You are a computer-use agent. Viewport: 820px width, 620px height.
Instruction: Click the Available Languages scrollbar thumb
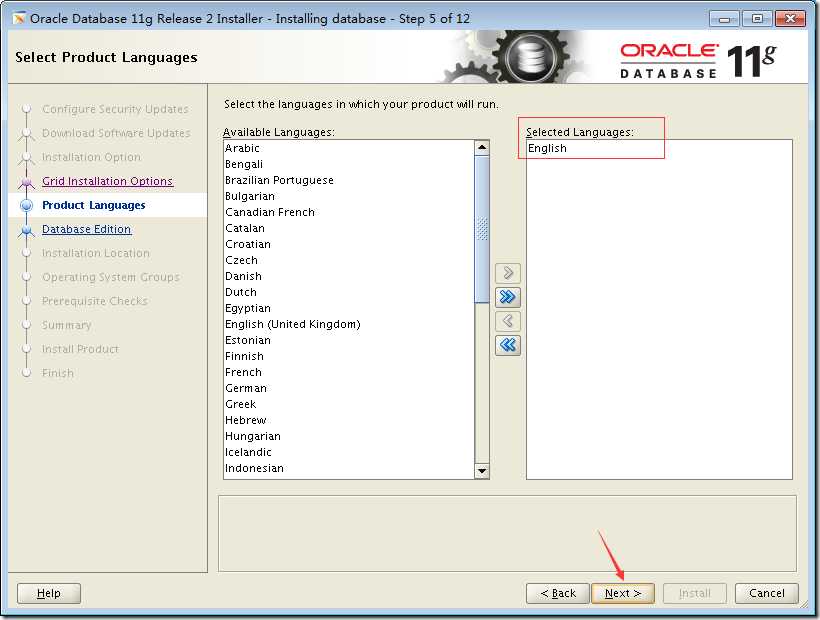pyautogui.click(x=482, y=229)
